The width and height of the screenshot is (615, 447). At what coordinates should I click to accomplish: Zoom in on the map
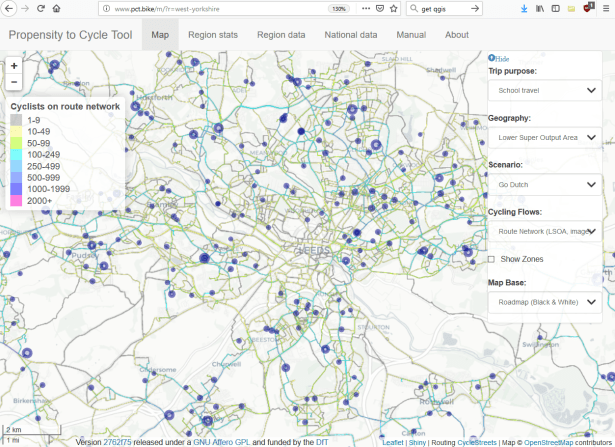tap(14, 66)
